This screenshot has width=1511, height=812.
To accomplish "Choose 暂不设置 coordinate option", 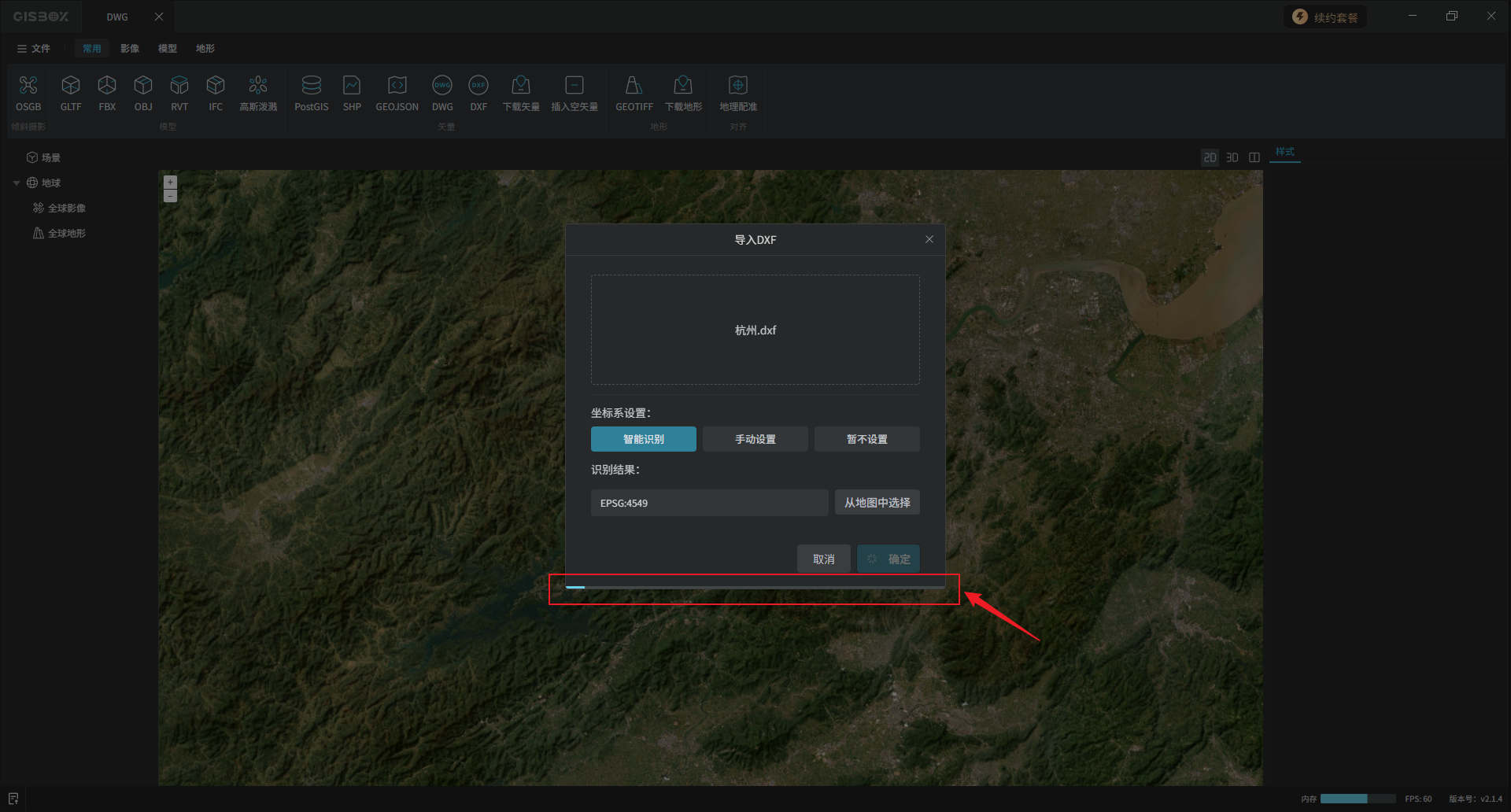I will tap(866, 439).
